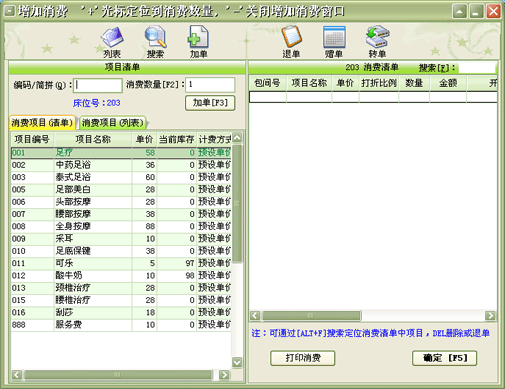This screenshot has width=505, height=389.
Task: Click the 打印消费 button
Action: point(303,358)
